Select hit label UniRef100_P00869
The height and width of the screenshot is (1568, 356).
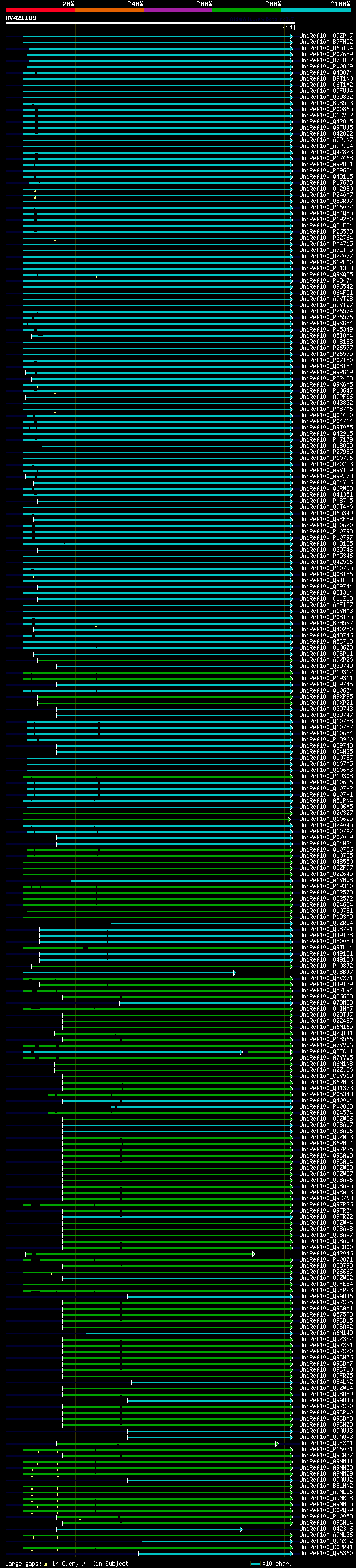[325, 66]
